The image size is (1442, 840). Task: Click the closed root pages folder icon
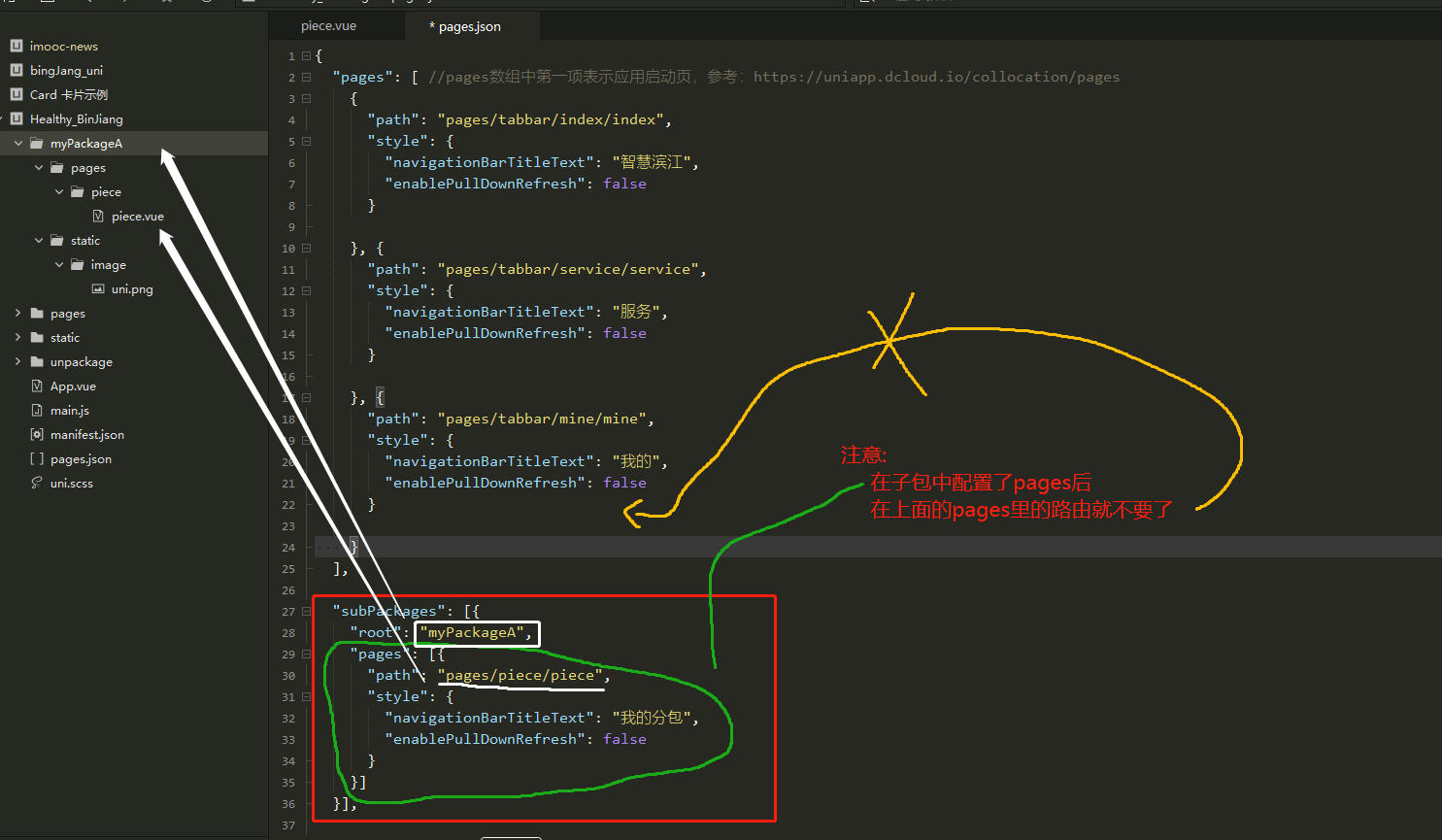pos(37,313)
